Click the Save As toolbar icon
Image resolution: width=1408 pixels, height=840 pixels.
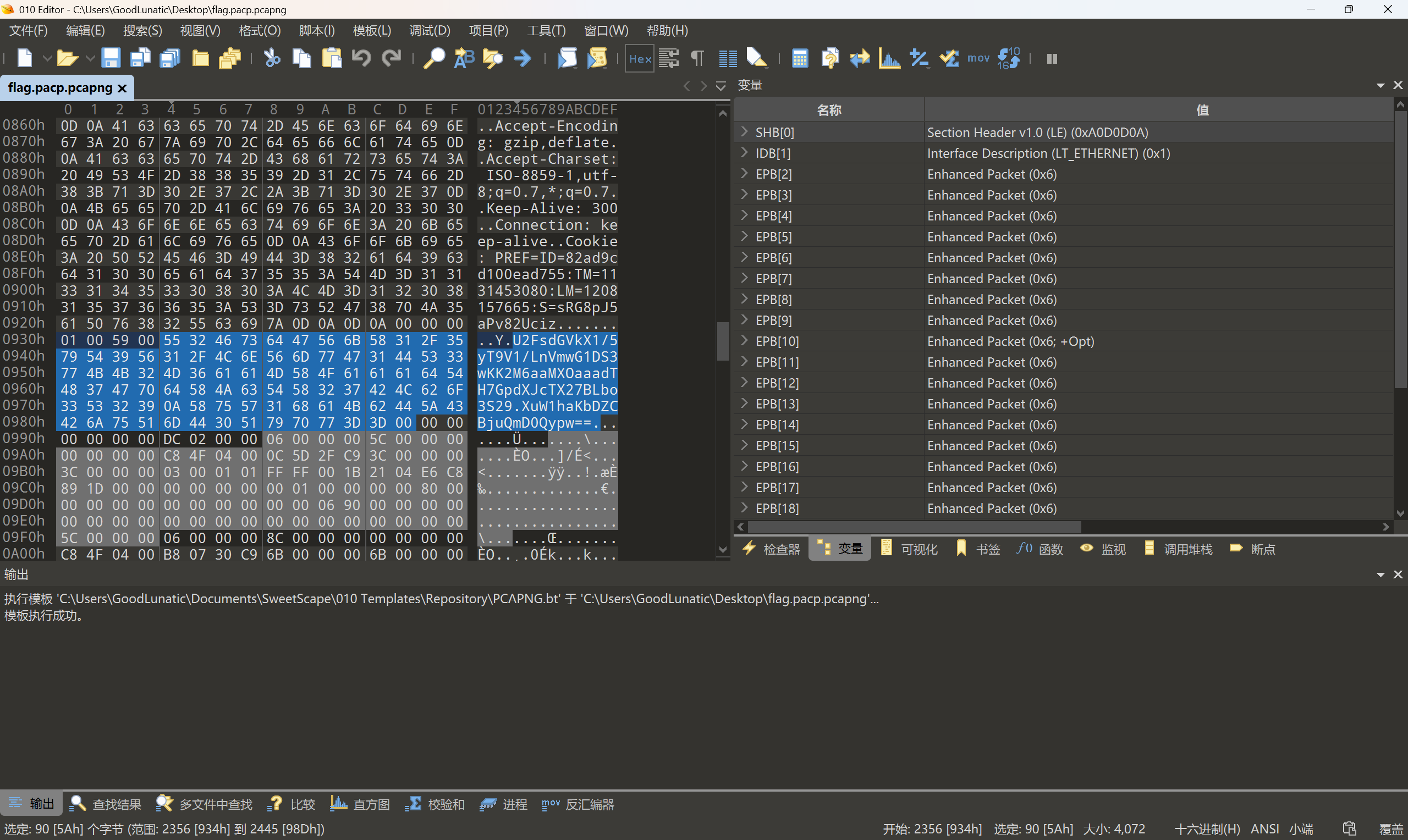140,58
